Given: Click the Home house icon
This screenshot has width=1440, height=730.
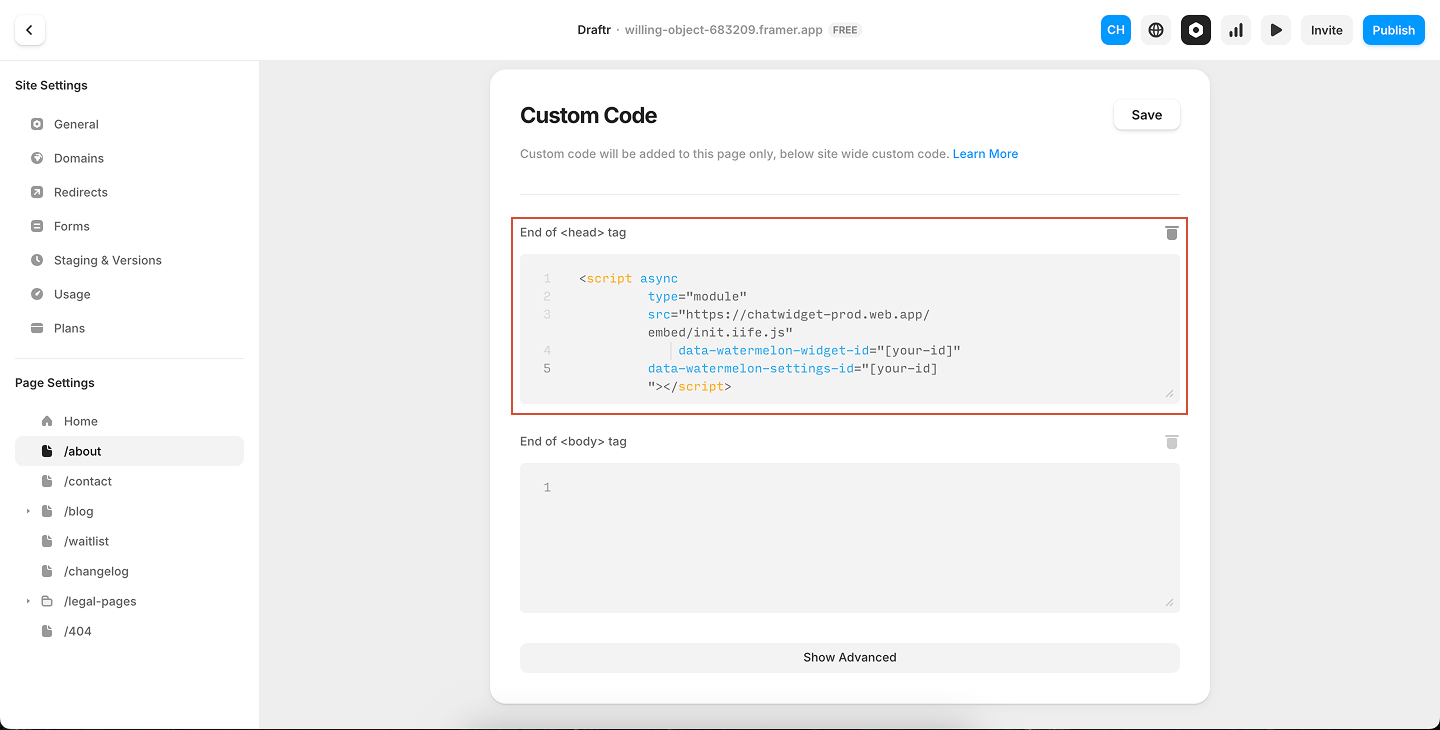Looking at the screenshot, I should point(47,421).
